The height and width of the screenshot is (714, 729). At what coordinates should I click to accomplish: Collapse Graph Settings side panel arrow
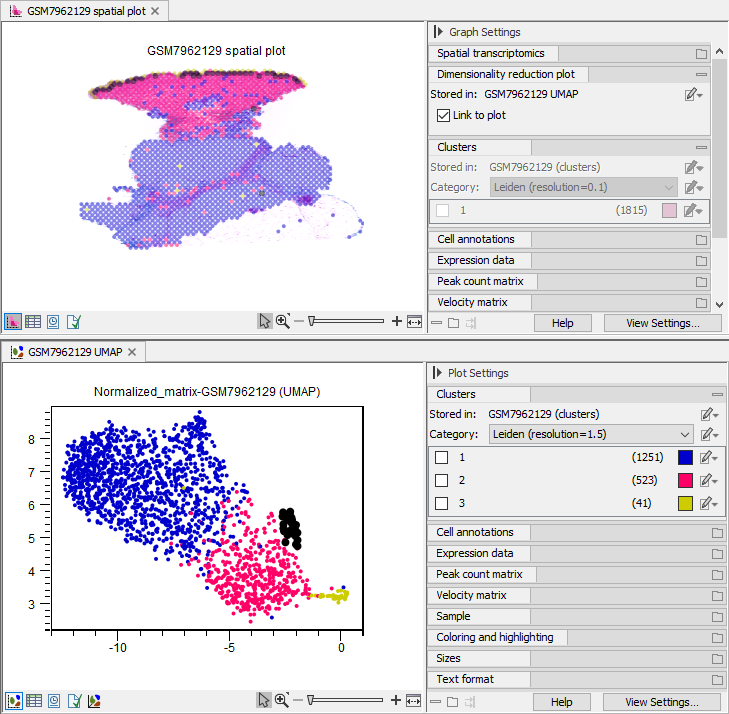[438, 32]
